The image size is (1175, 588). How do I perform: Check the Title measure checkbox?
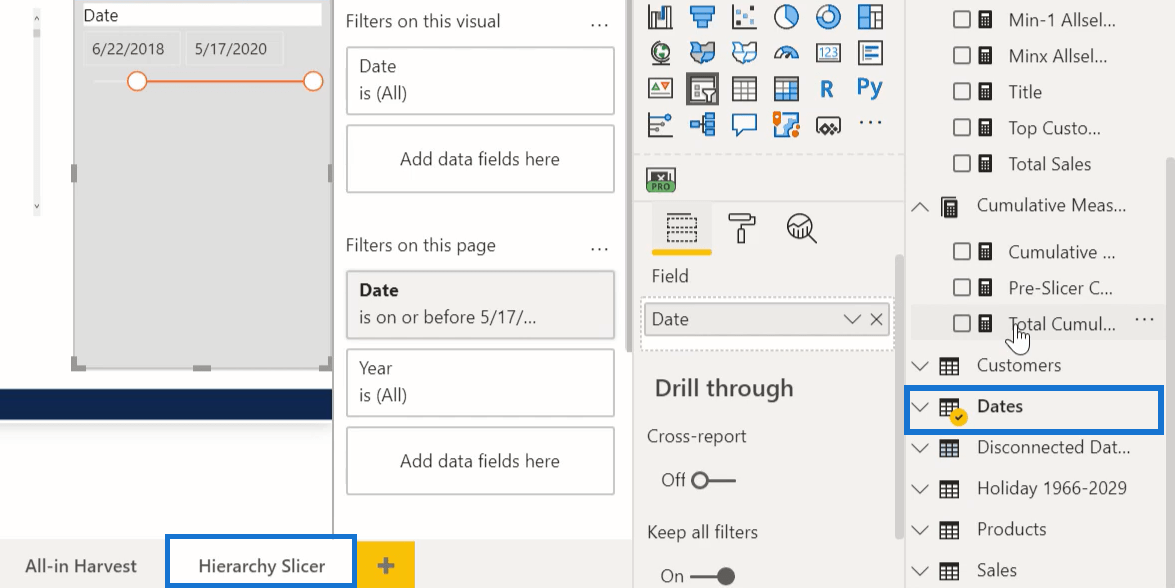point(961,91)
